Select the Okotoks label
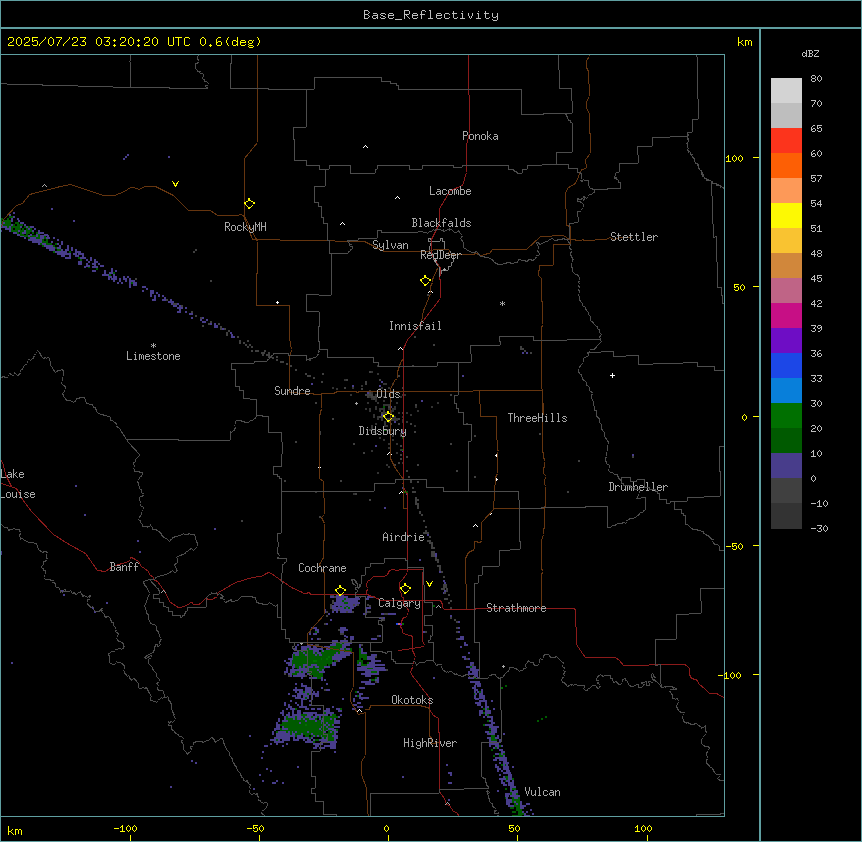 point(412,700)
